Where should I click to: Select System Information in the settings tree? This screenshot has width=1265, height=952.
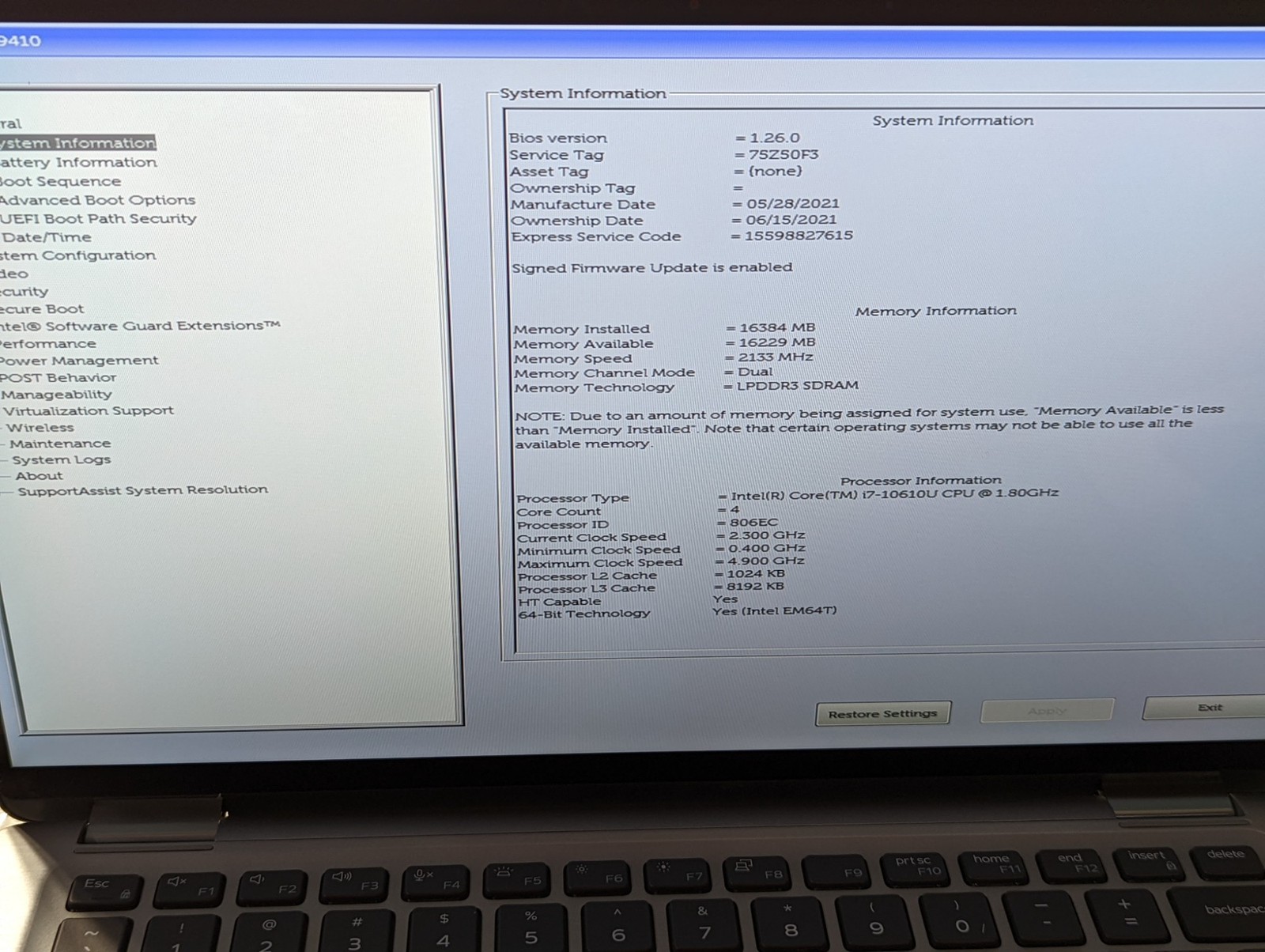coord(77,143)
